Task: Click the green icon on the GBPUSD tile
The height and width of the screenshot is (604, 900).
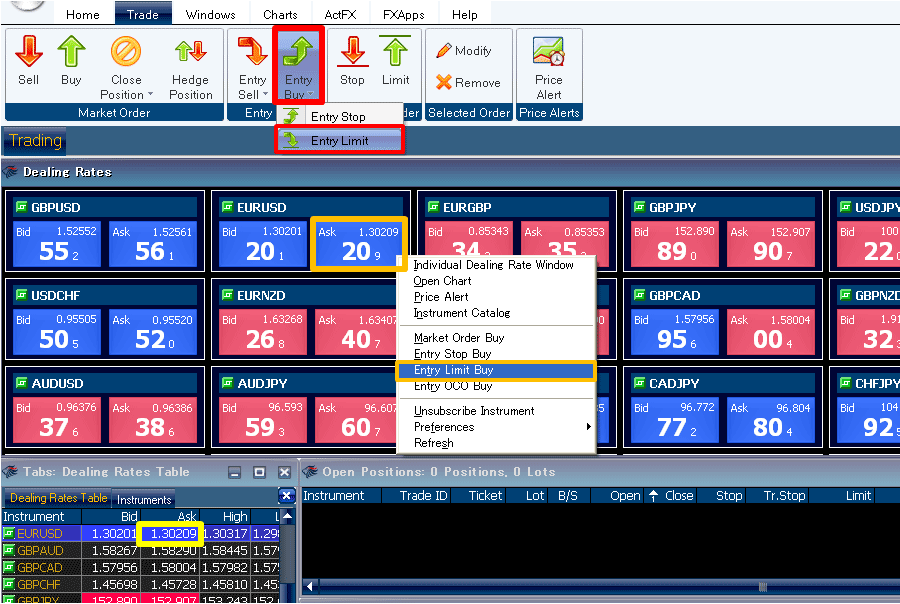Action: (x=21, y=207)
